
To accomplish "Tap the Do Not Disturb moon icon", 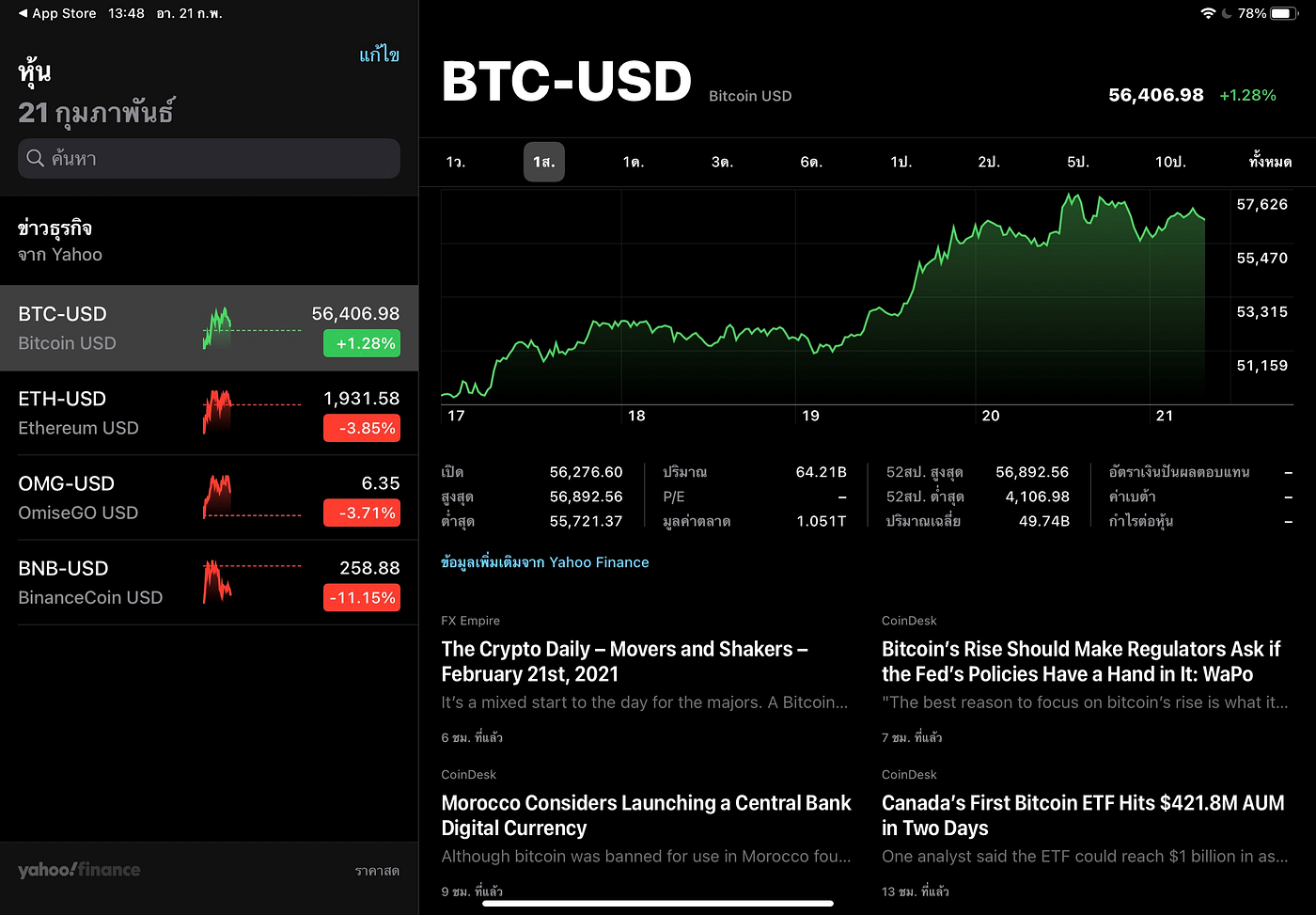I will 1227,13.
